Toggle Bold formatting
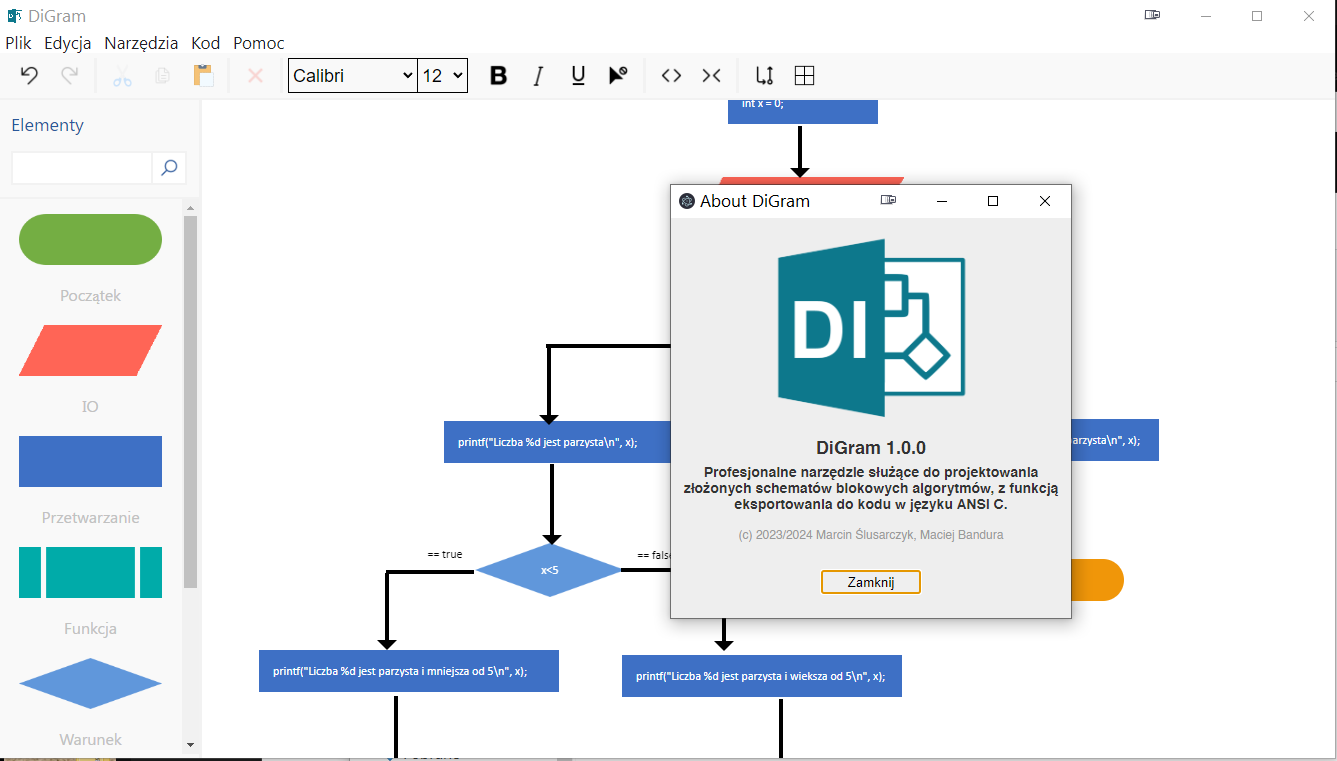This screenshot has height=761, width=1337. 498,76
